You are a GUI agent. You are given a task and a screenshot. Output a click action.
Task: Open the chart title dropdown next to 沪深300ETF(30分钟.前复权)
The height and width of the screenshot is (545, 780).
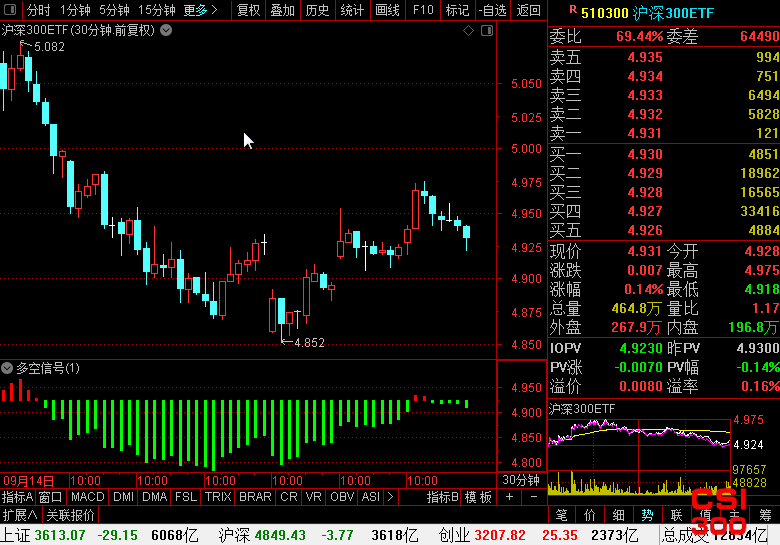[166, 30]
